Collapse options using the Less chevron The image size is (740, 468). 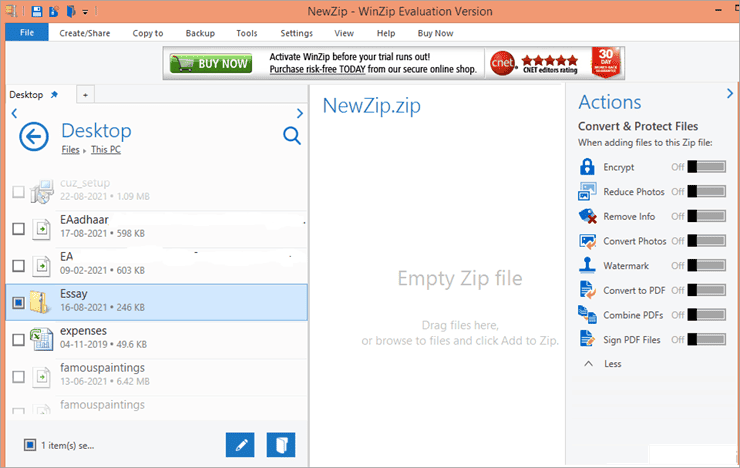point(589,364)
